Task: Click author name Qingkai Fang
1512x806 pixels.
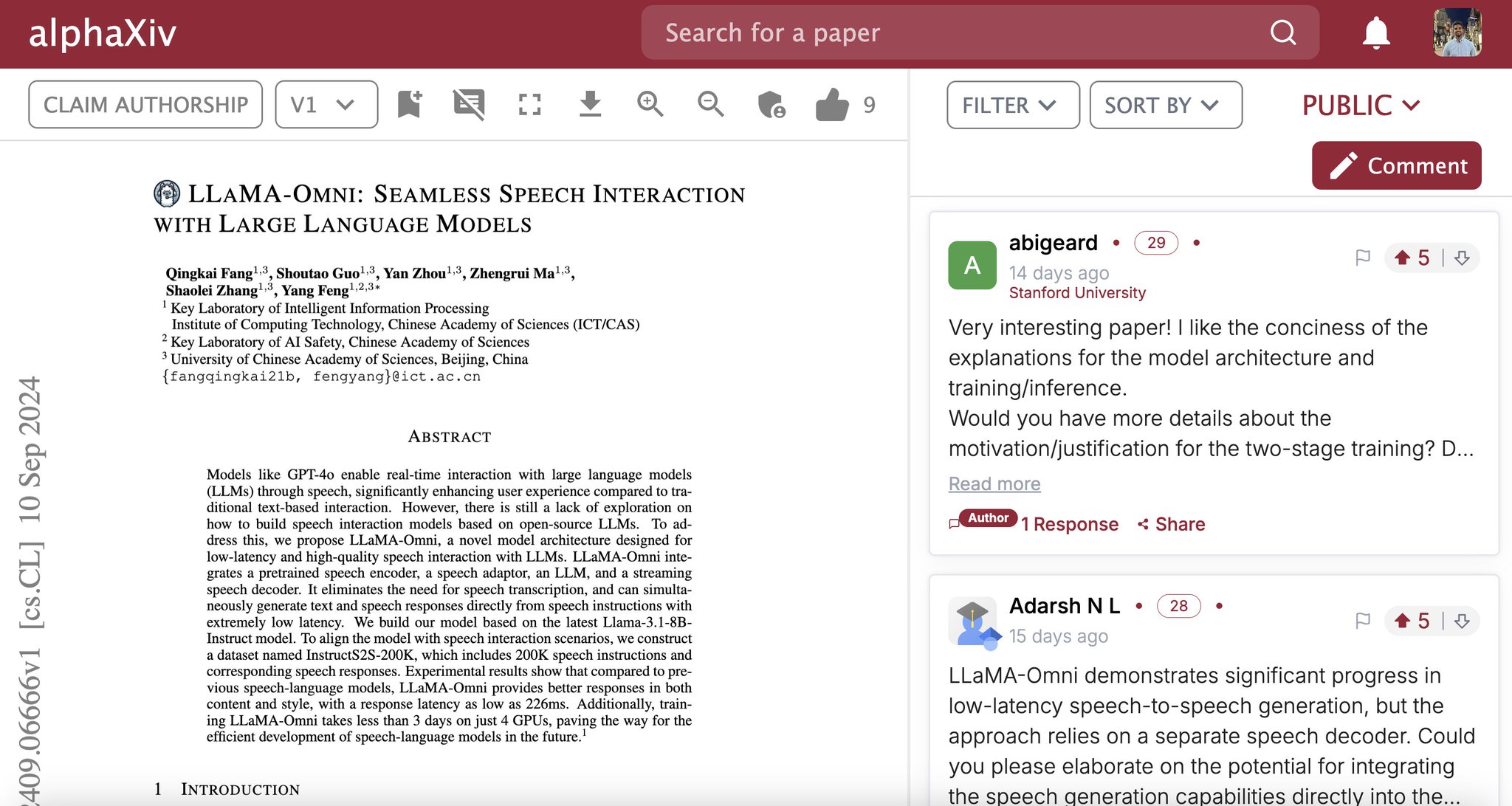Action: (210, 273)
